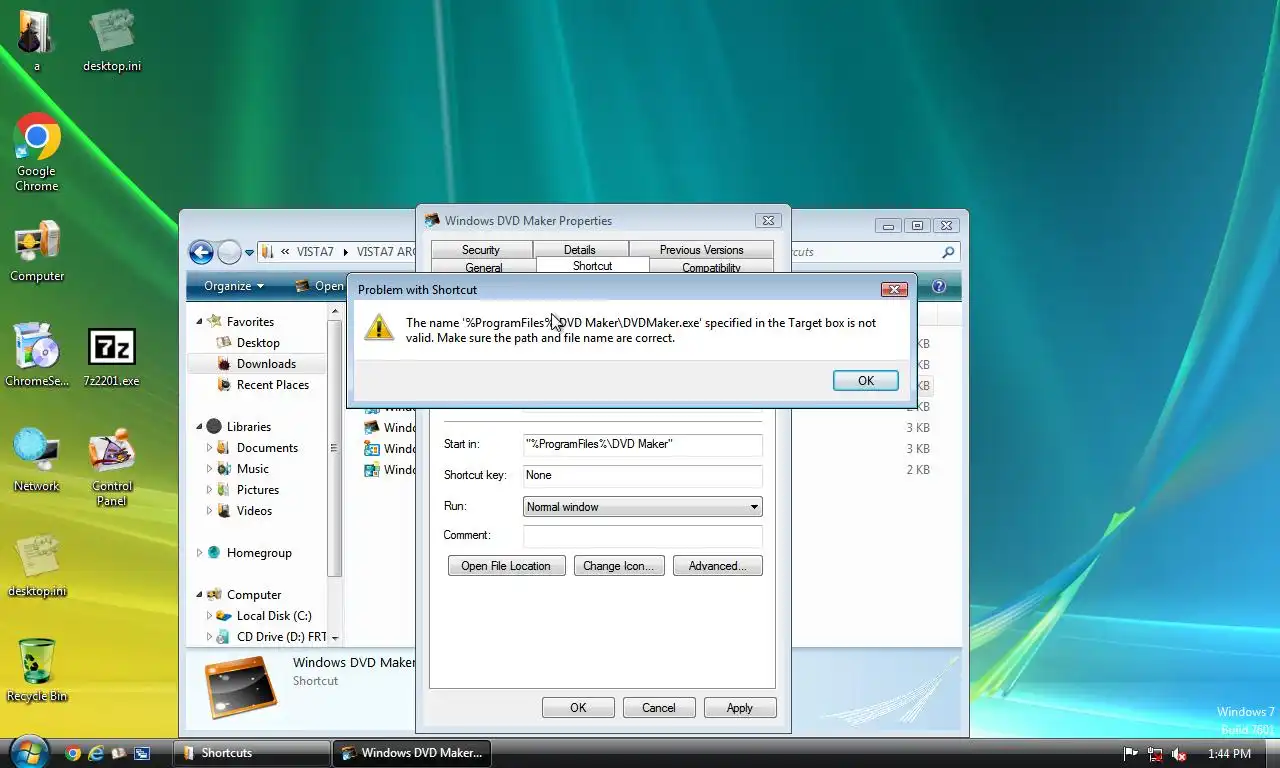Click the Advanced... button
Screen dimensions: 1280x768
717,566
